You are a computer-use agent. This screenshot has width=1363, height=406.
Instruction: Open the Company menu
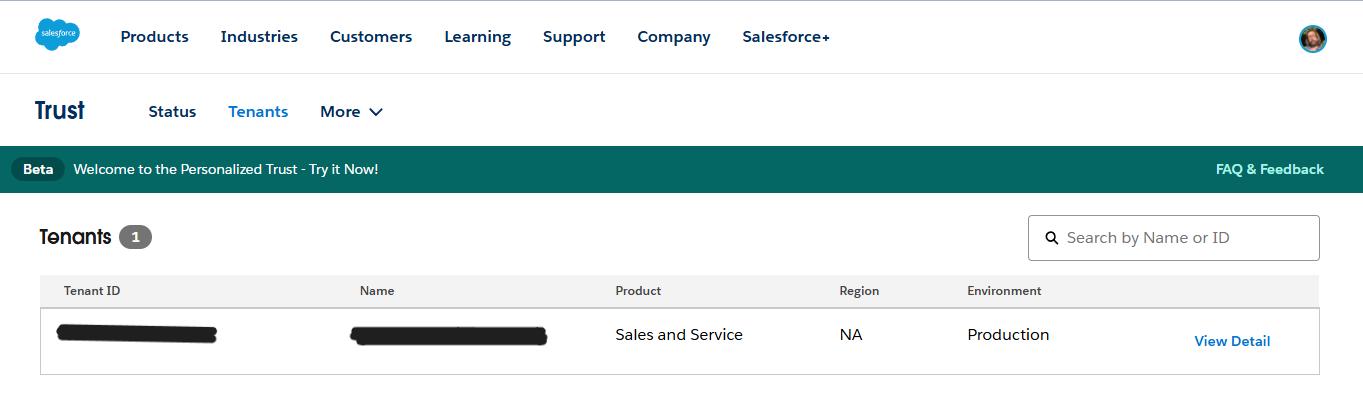click(674, 37)
